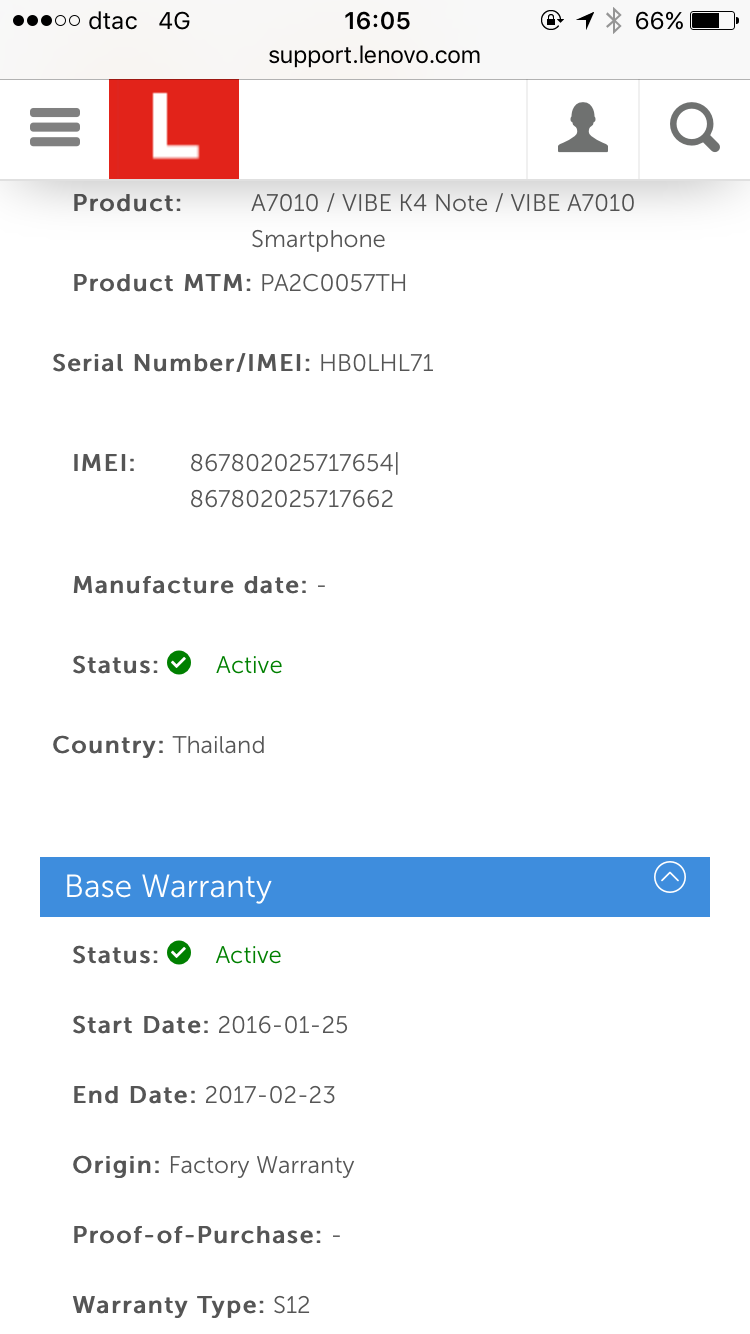Tap the Active text under Base Warranty
The height and width of the screenshot is (1334, 750).
click(x=248, y=955)
